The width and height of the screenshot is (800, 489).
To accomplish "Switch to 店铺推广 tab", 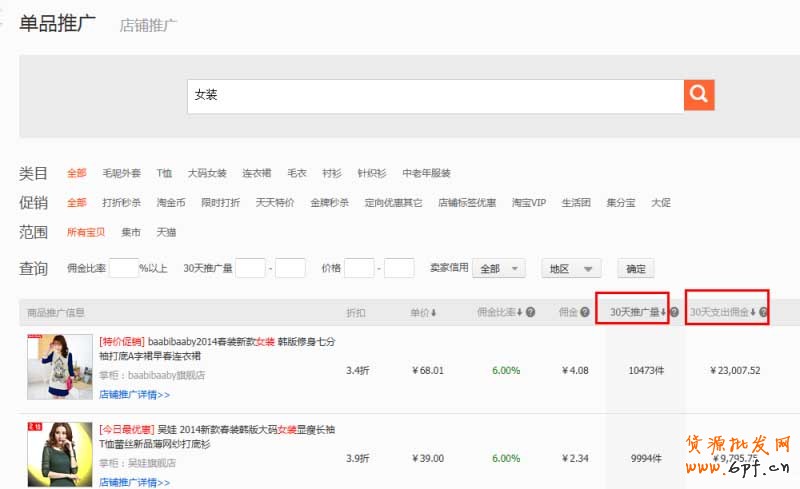I will (148, 25).
